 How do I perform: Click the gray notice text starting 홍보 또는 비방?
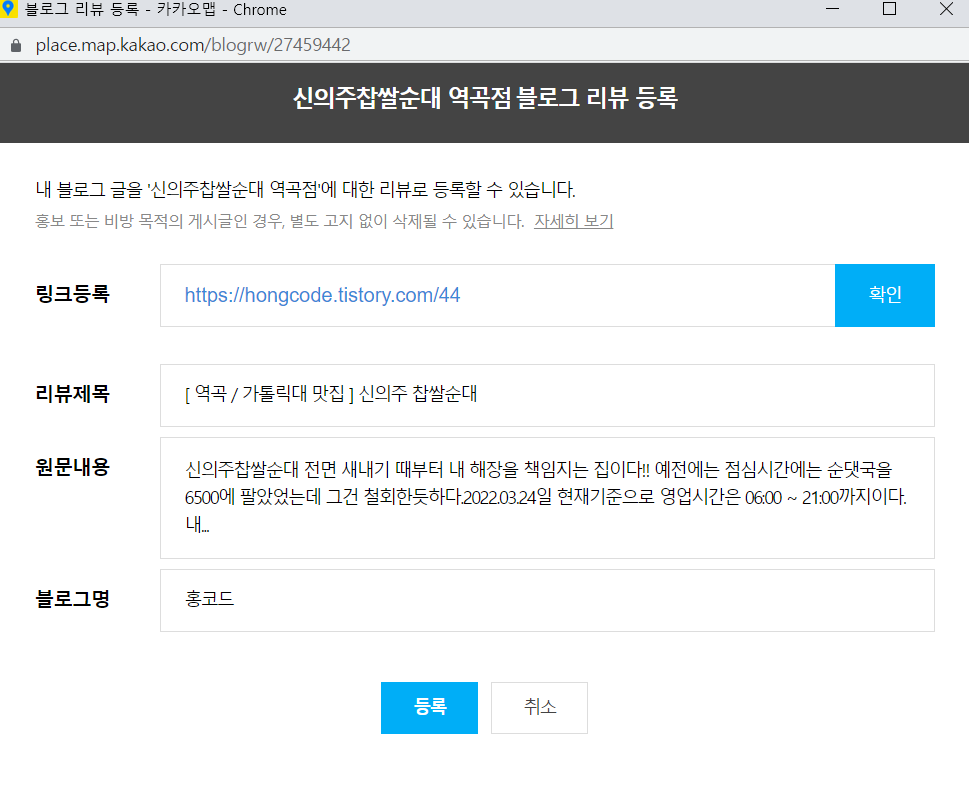(279, 221)
